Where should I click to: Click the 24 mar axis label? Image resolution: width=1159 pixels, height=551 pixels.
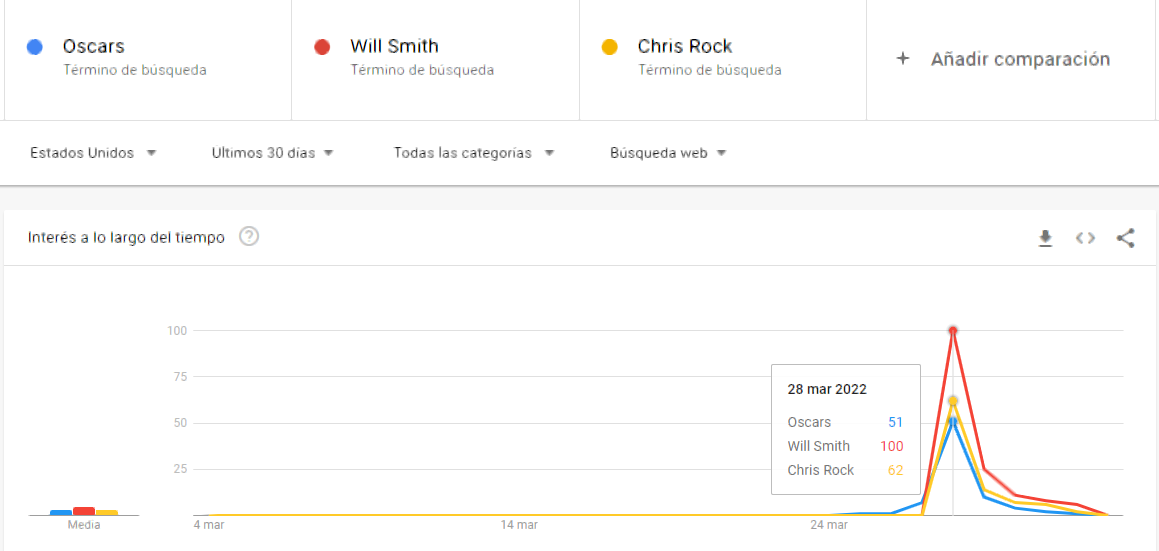click(x=828, y=525)
